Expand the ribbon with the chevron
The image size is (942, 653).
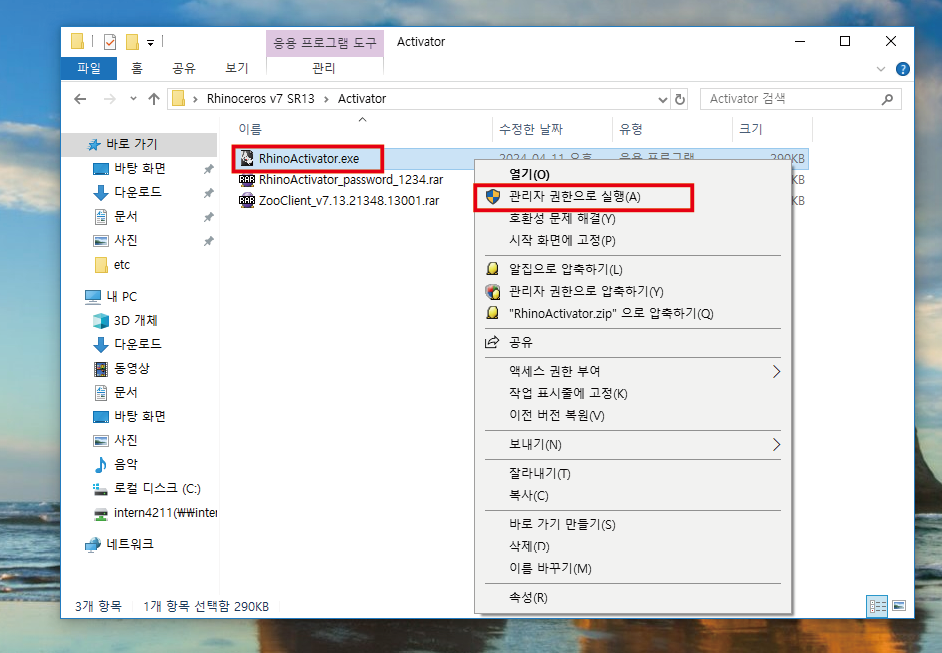point(881,69)
